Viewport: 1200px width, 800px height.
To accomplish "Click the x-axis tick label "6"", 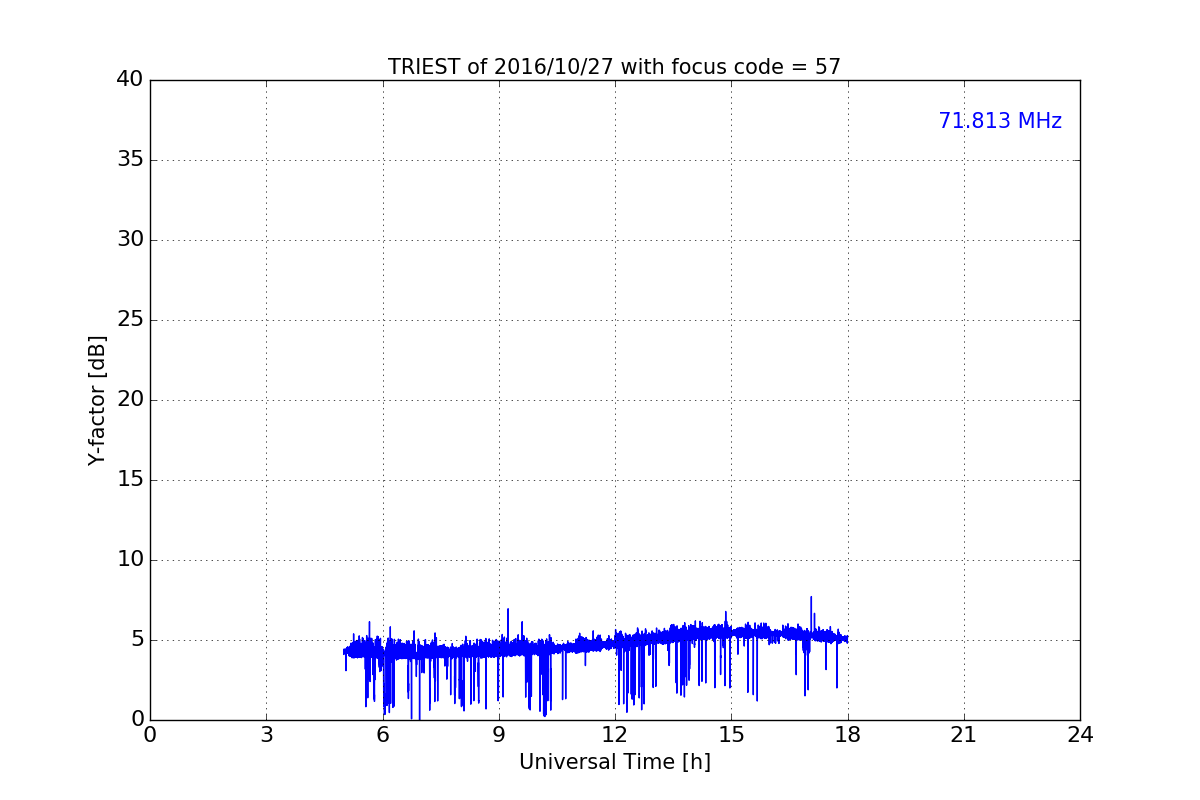I will [382, 735].
